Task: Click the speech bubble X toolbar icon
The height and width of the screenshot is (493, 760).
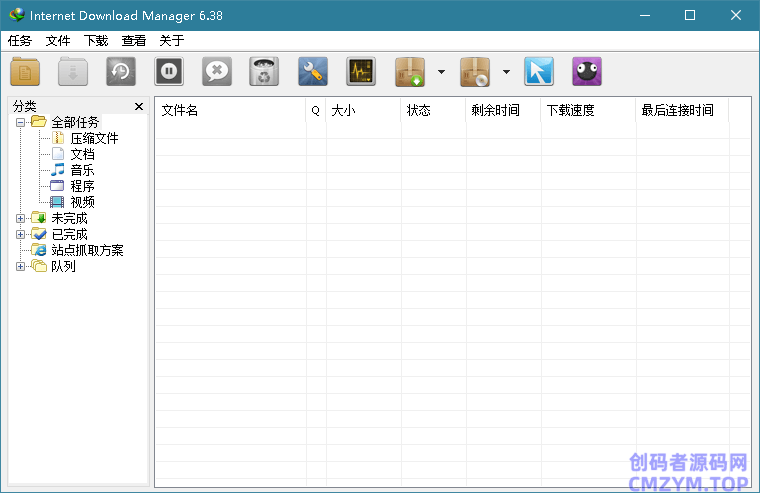Action: [217, 72]
